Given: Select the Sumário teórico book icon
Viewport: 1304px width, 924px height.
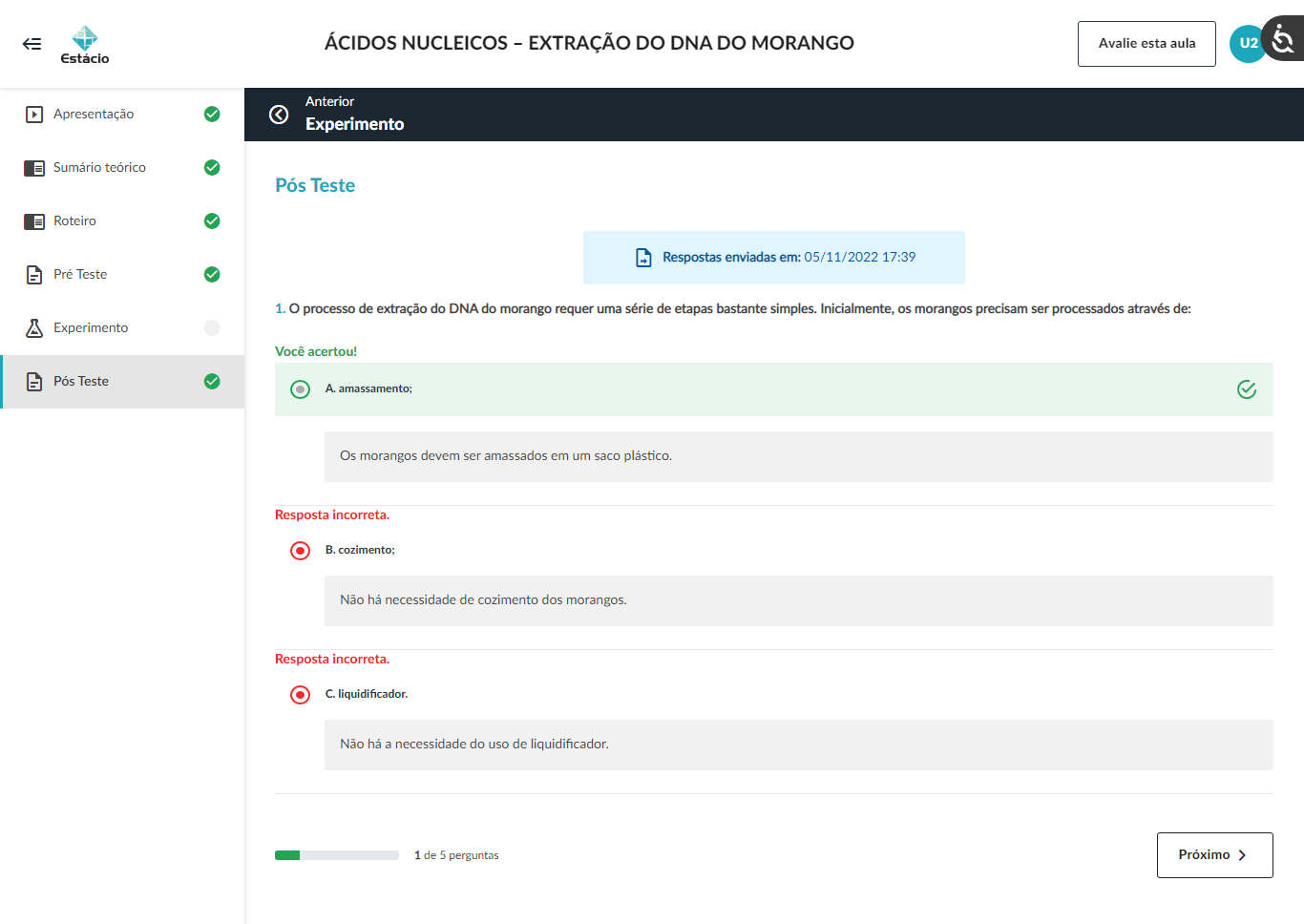Looking at the screenshot, I should pos(34,168).
